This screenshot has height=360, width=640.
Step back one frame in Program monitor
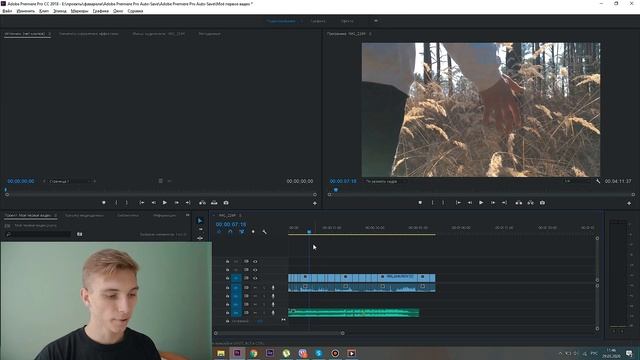click(x=470, y=202)
